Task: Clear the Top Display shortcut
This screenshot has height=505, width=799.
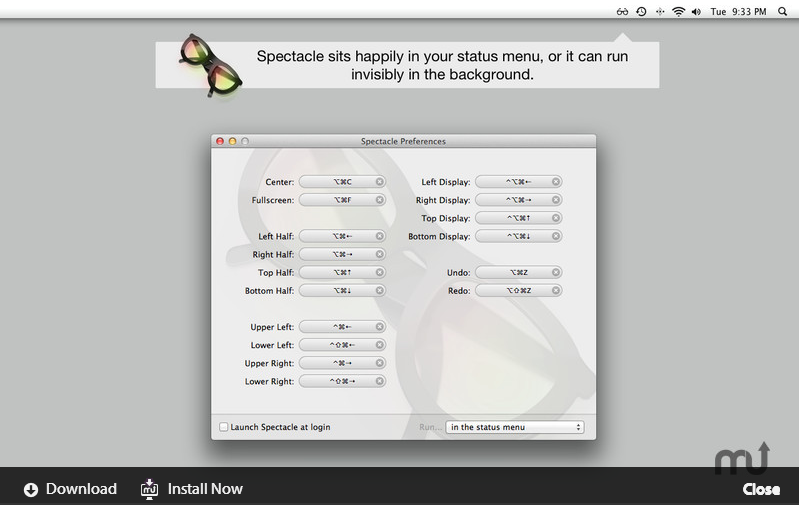Action: [x=556, y=218]
